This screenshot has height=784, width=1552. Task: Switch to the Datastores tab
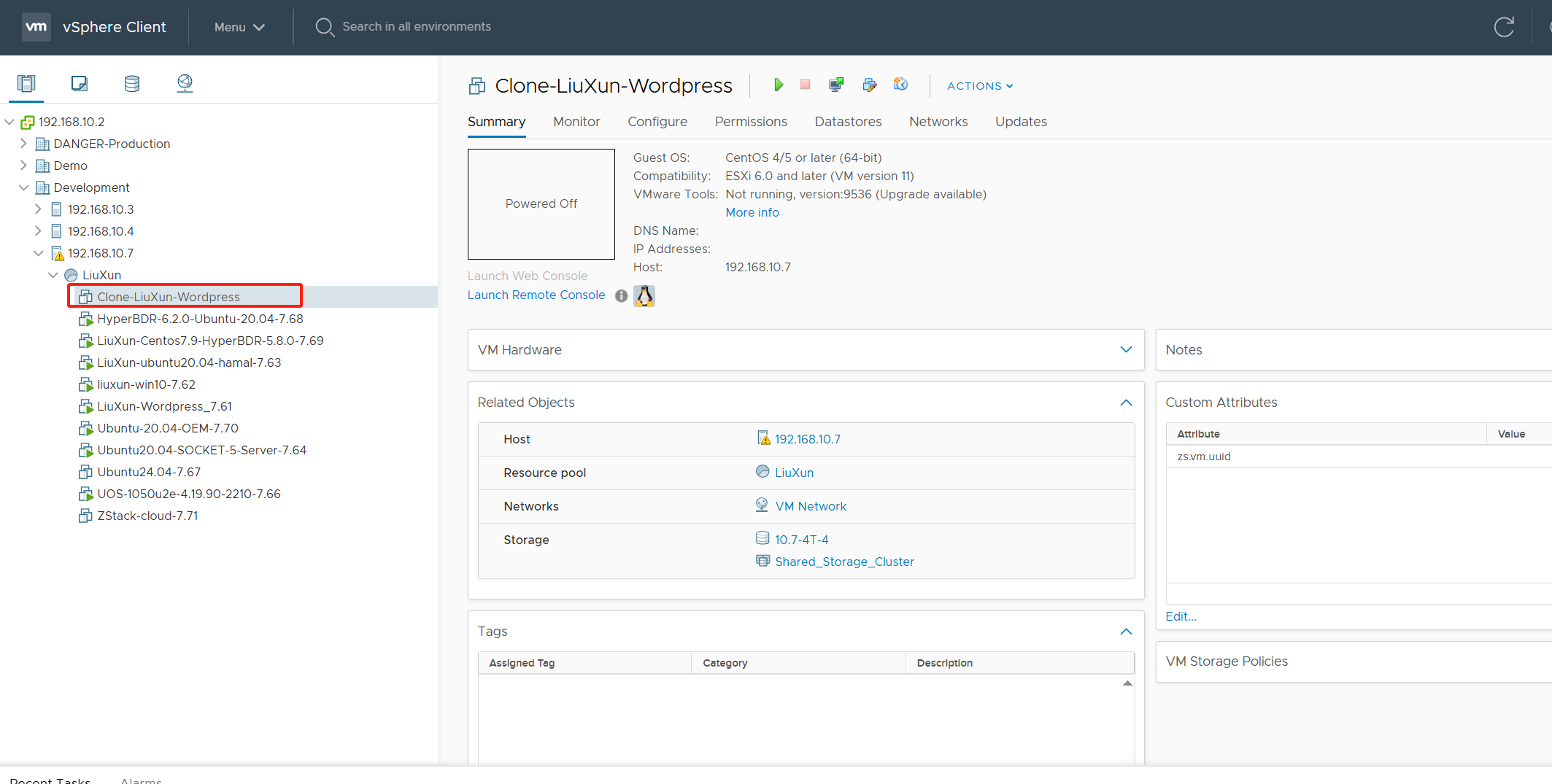(x=848, y=122)
